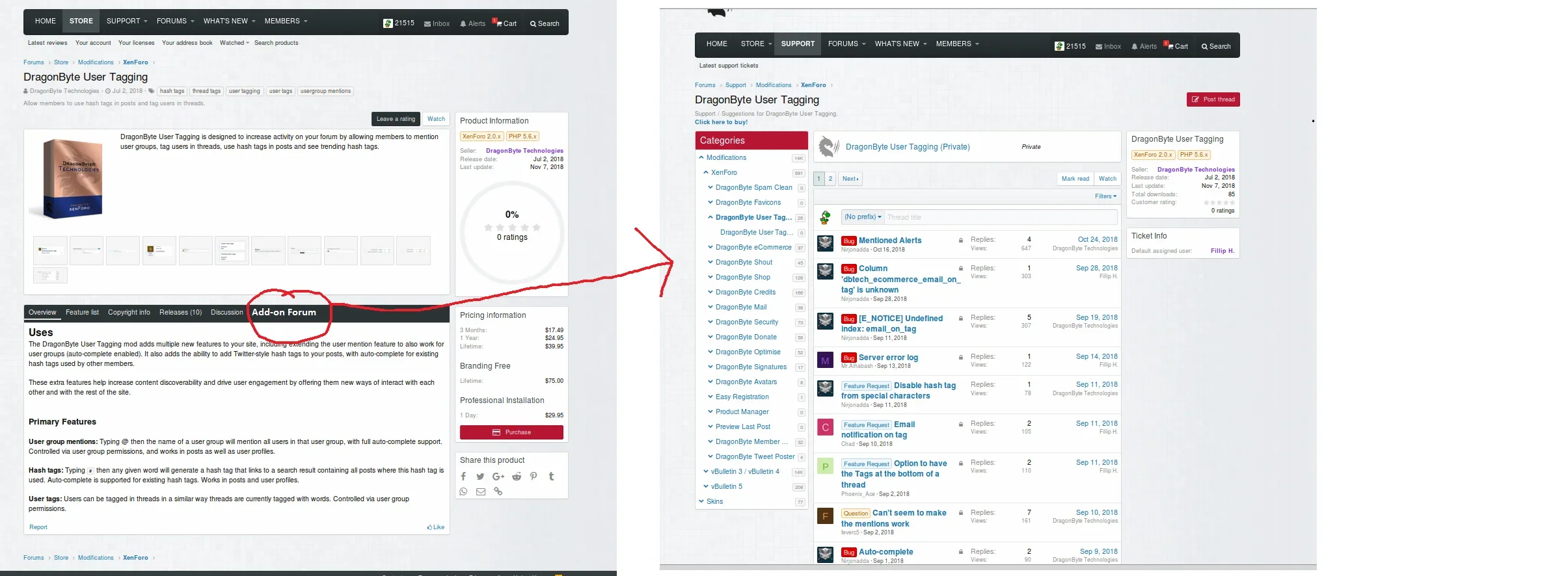Click red C avatar of Email notification thread
Viewport: 1568px width, 576px height.
[x=826, y=427]
